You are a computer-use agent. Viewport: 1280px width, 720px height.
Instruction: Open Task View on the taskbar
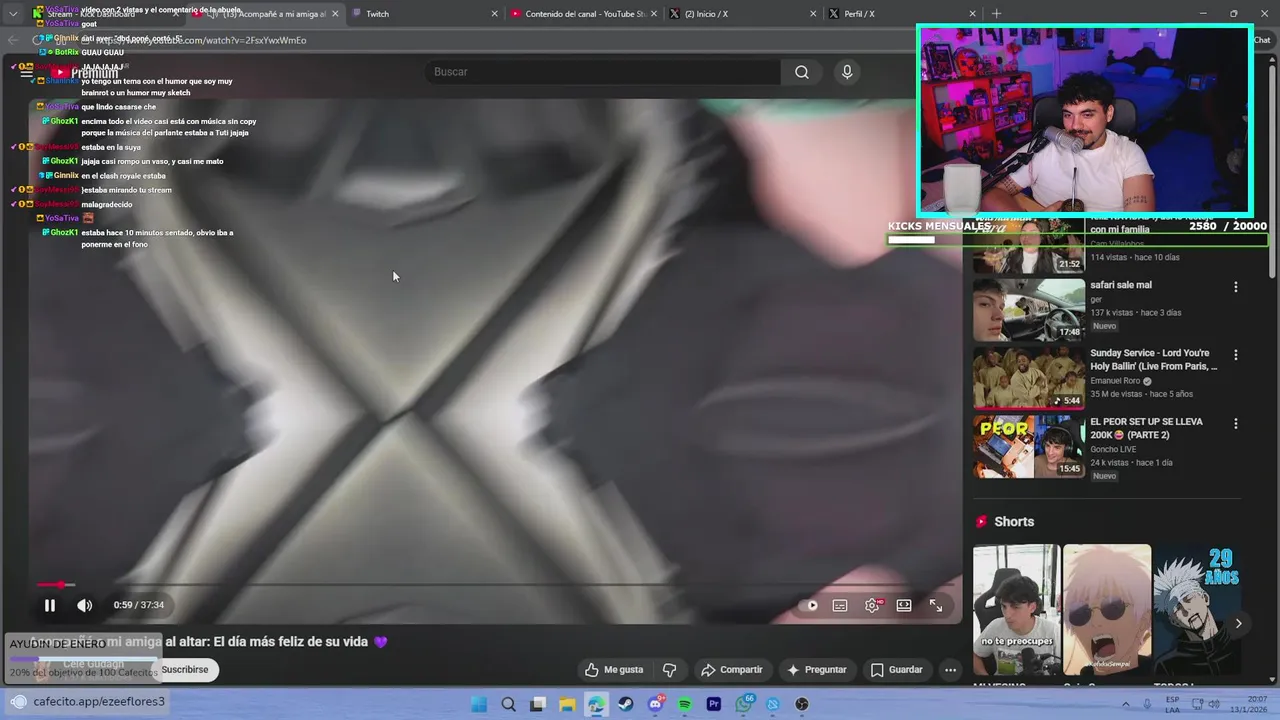point(538,704)
